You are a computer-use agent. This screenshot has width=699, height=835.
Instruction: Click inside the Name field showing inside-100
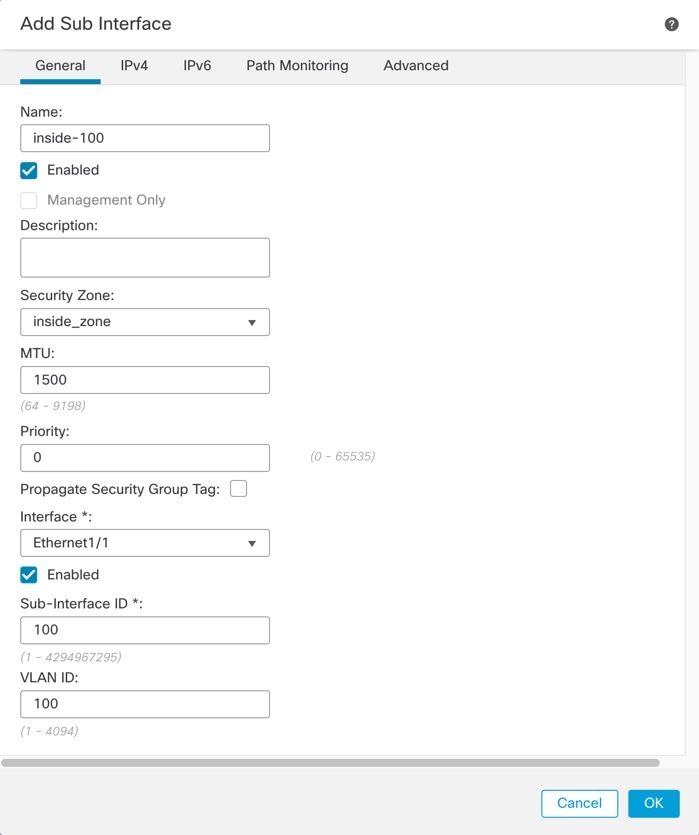click(145, 137)
